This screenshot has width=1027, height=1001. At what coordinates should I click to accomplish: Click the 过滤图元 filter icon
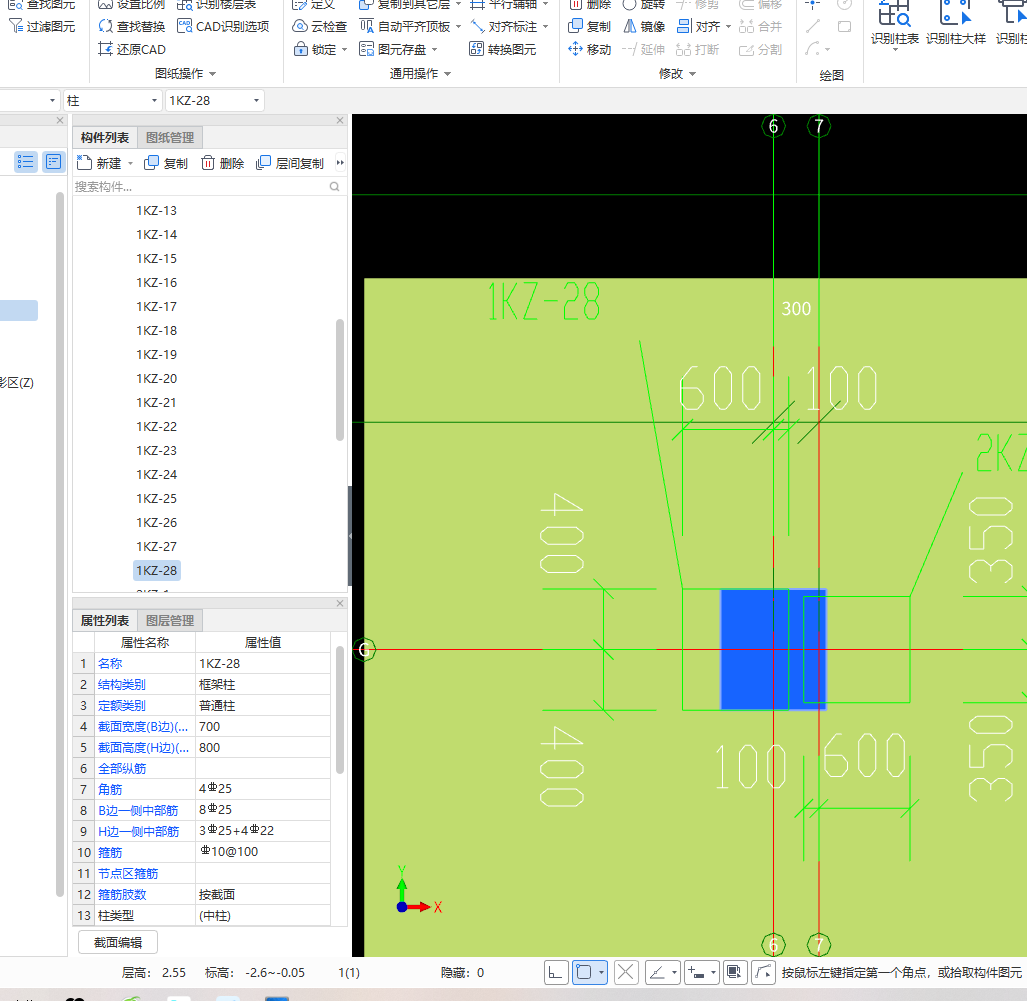coord(16,26)
